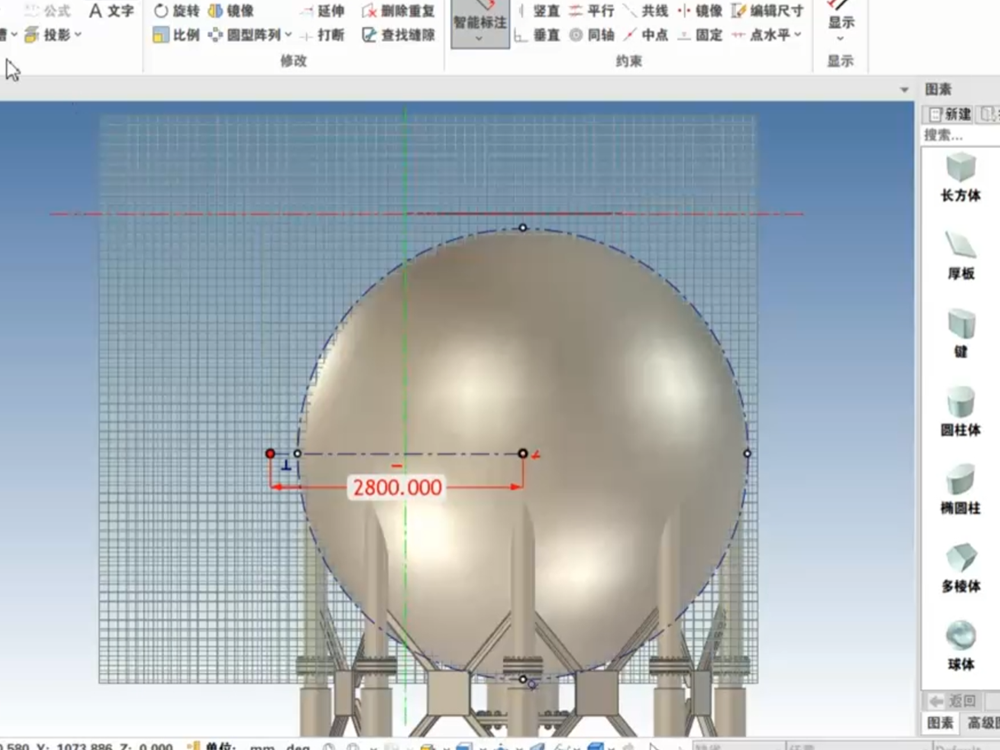Click the 新建 button in 图素 panel
This screenshot has width=1000, height=750.
(x=951, y=114)
